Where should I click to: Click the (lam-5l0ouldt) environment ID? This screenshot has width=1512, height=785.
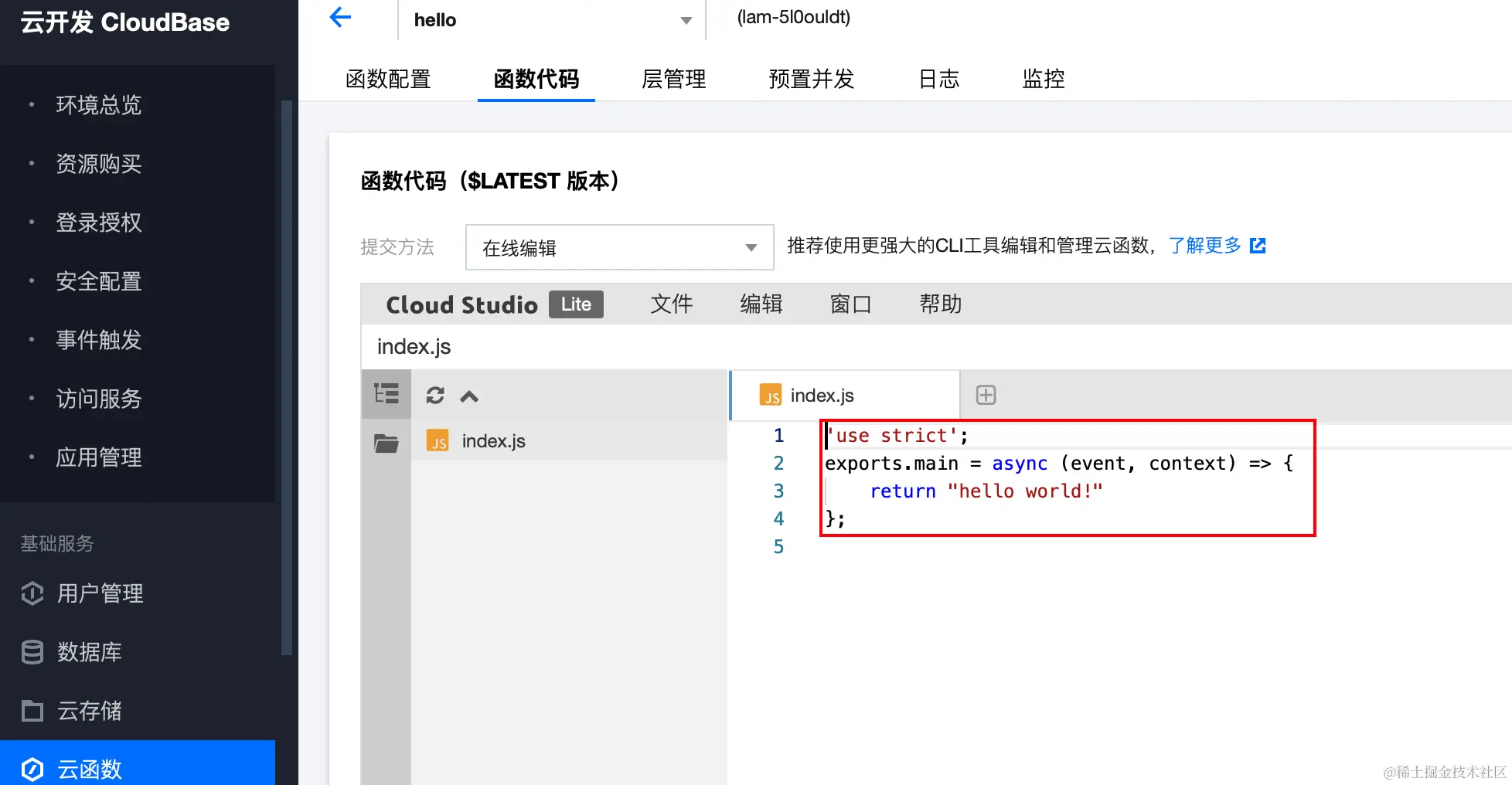[x=794, y=17]
